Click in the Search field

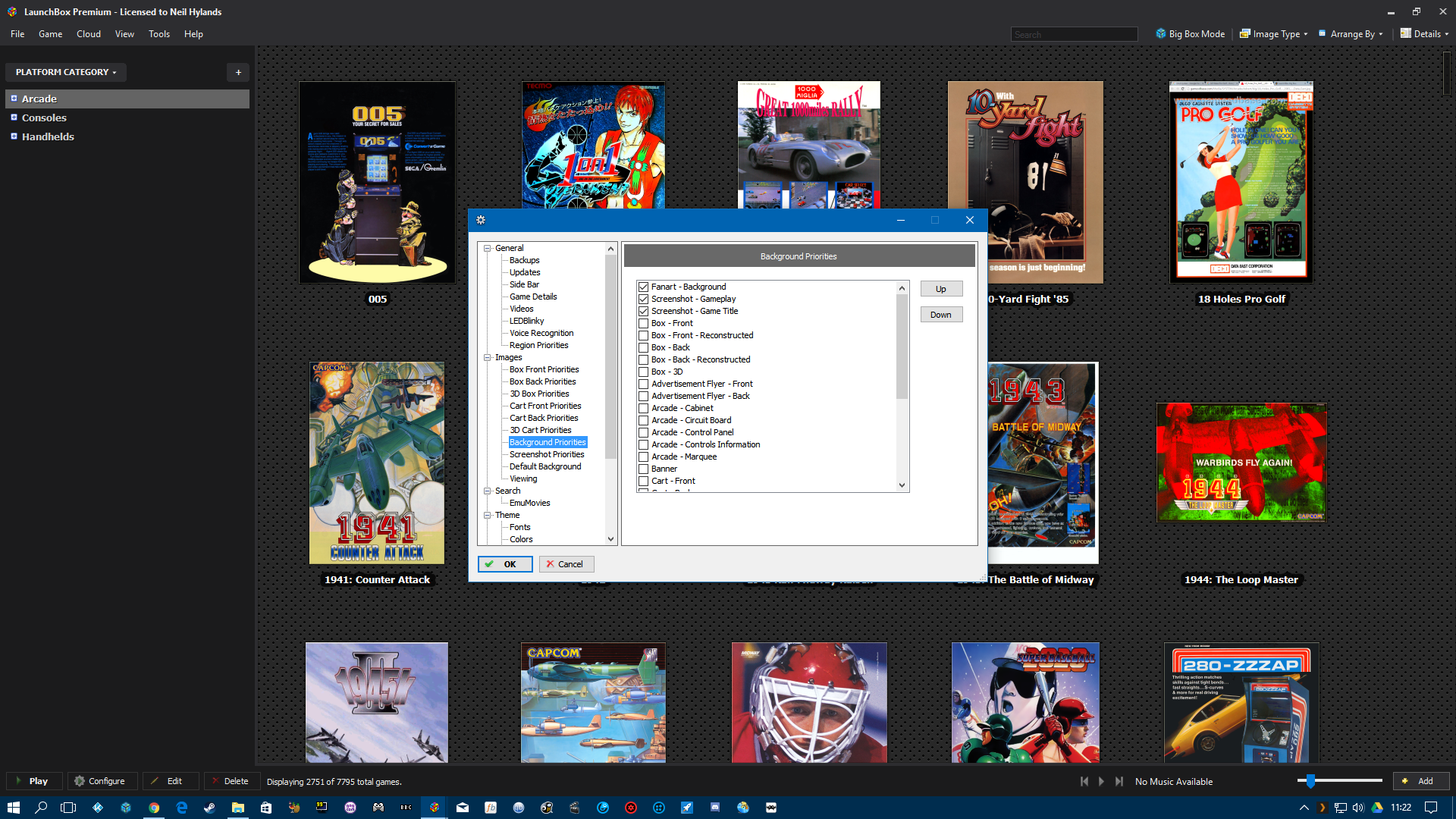coord(1074,34)
